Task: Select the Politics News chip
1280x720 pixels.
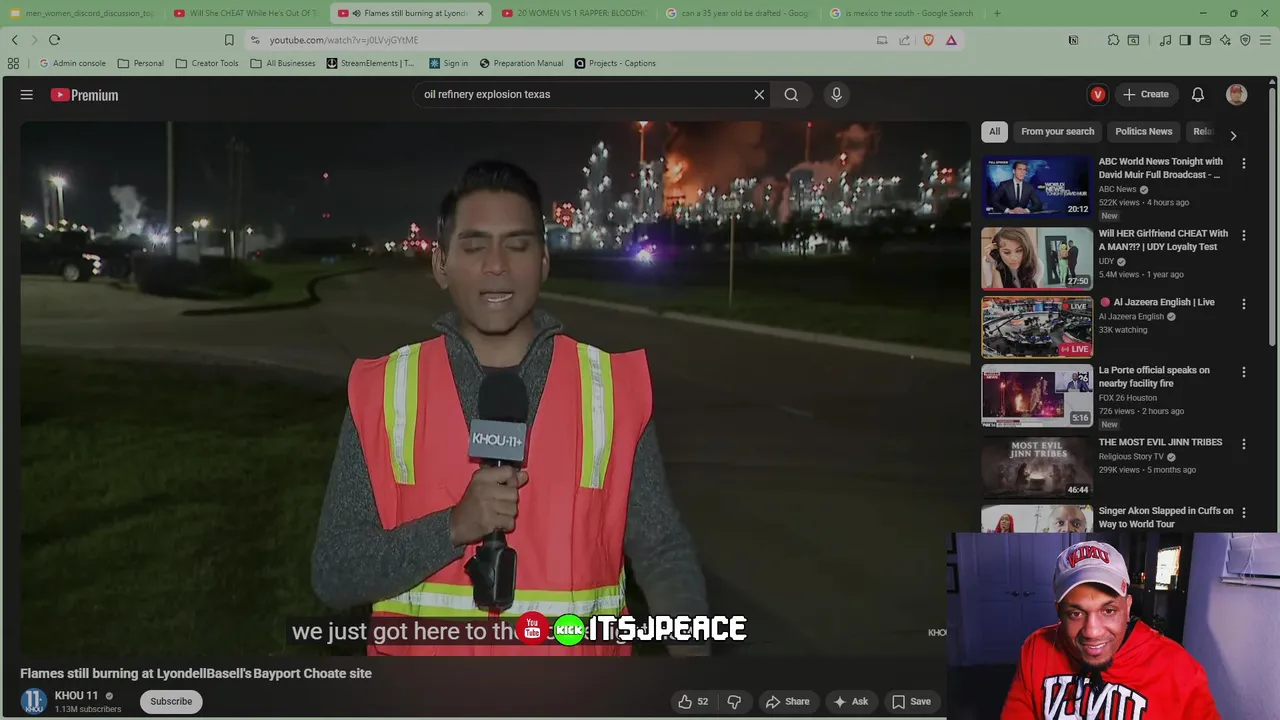Action: tap(1143, 131)
